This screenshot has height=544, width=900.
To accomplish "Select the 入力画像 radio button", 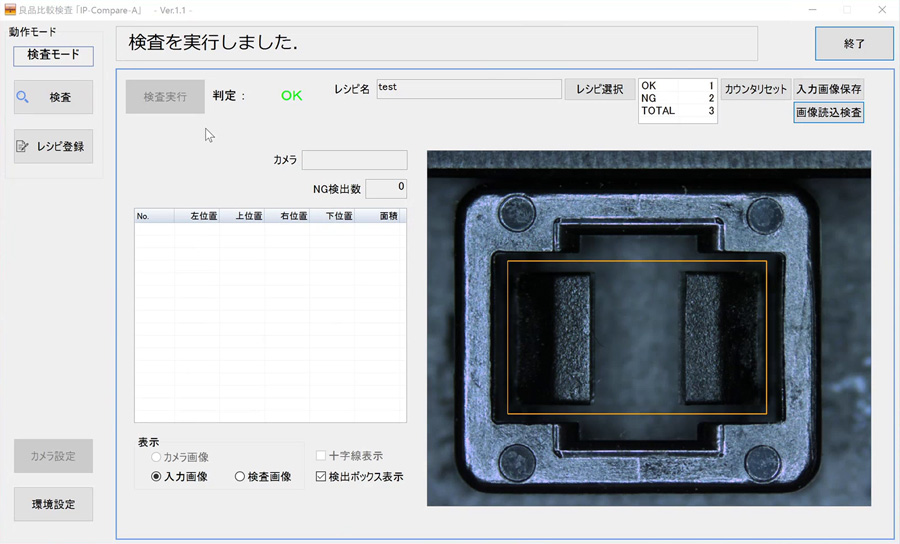I will click(156, 477).
